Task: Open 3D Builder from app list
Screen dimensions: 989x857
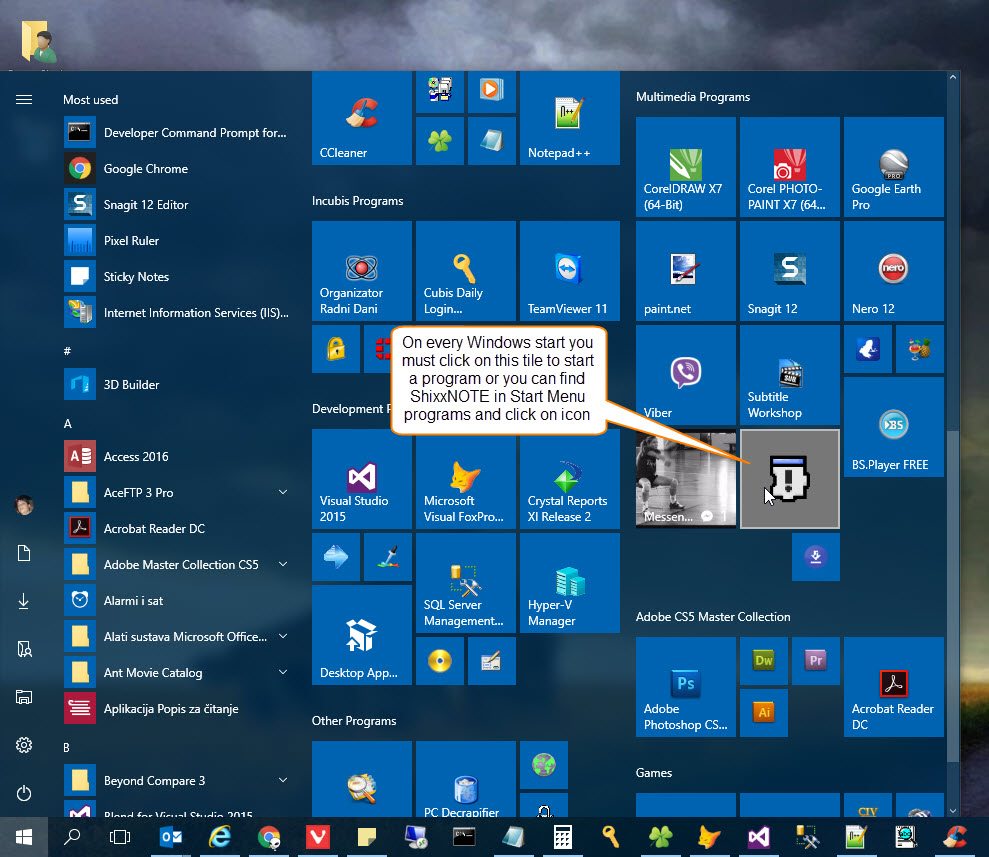Action: pos(176,384)
